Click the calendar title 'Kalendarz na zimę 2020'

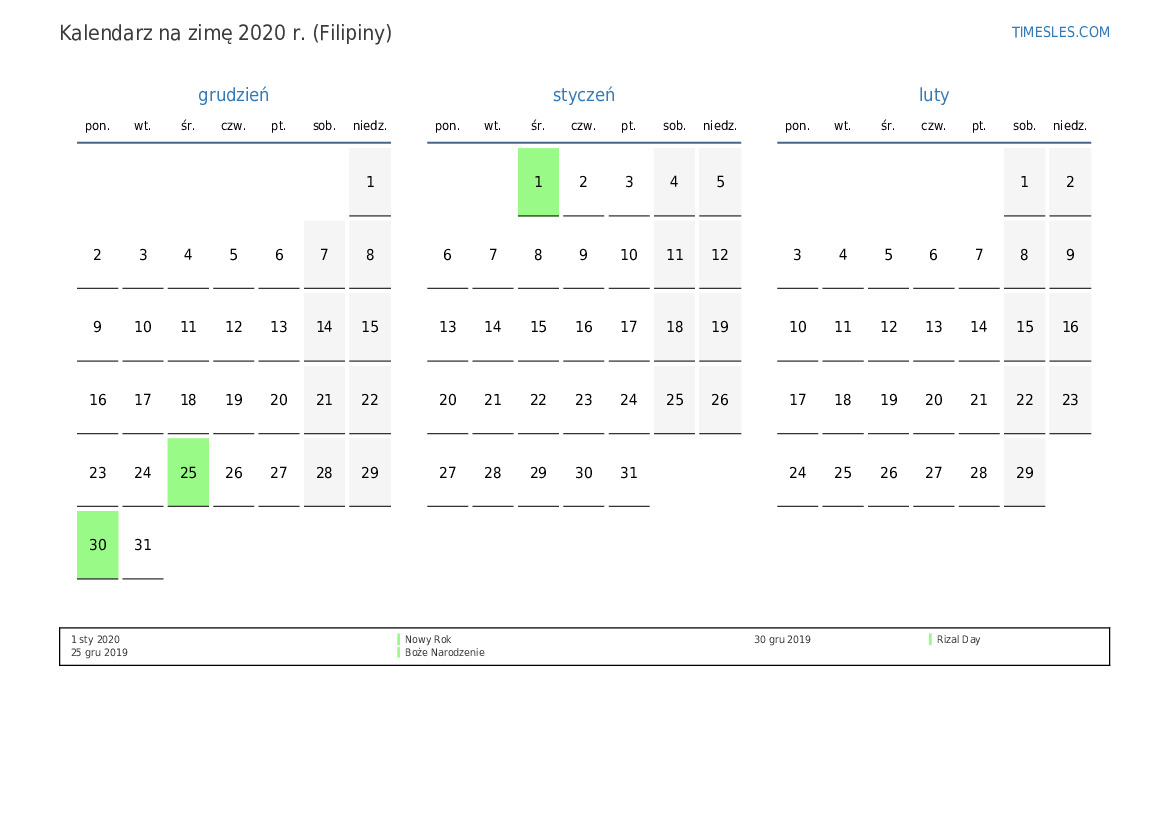click(x=225, y=33)
